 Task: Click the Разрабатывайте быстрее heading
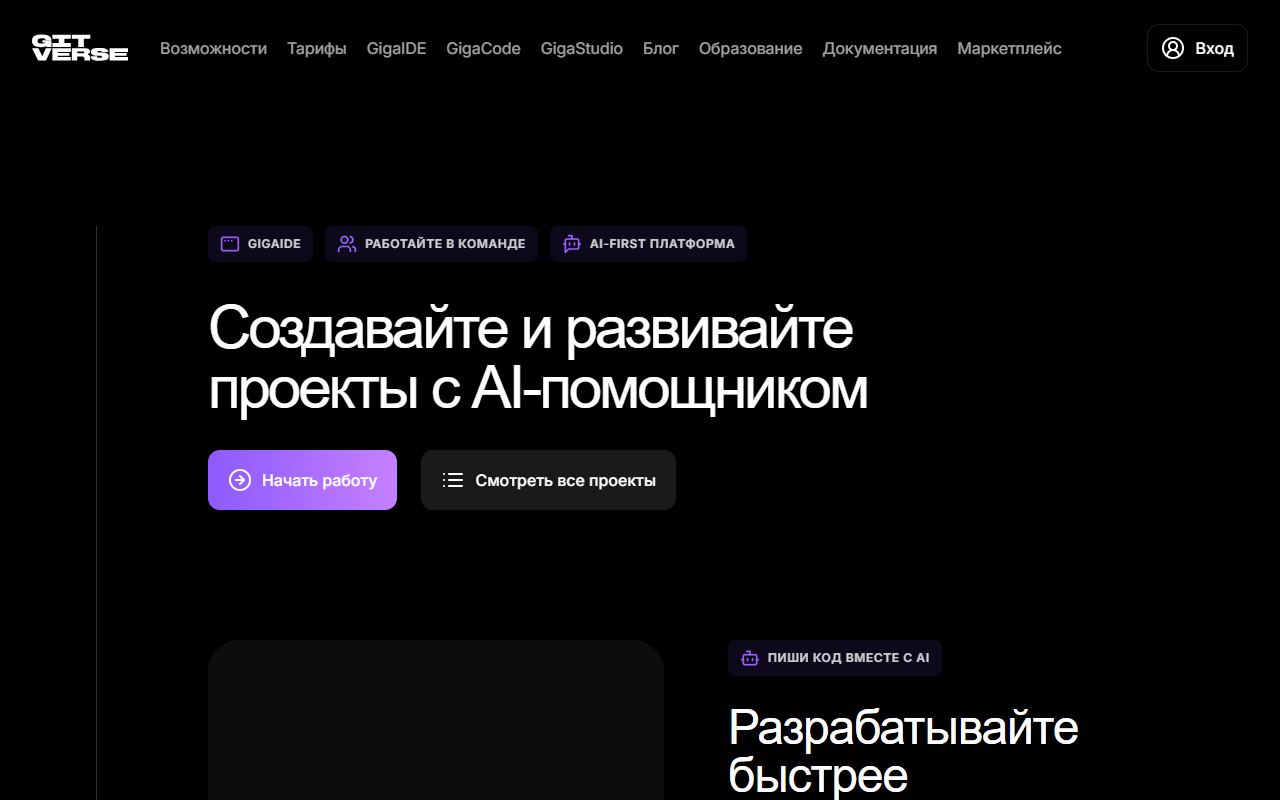(x=903, y=750)
